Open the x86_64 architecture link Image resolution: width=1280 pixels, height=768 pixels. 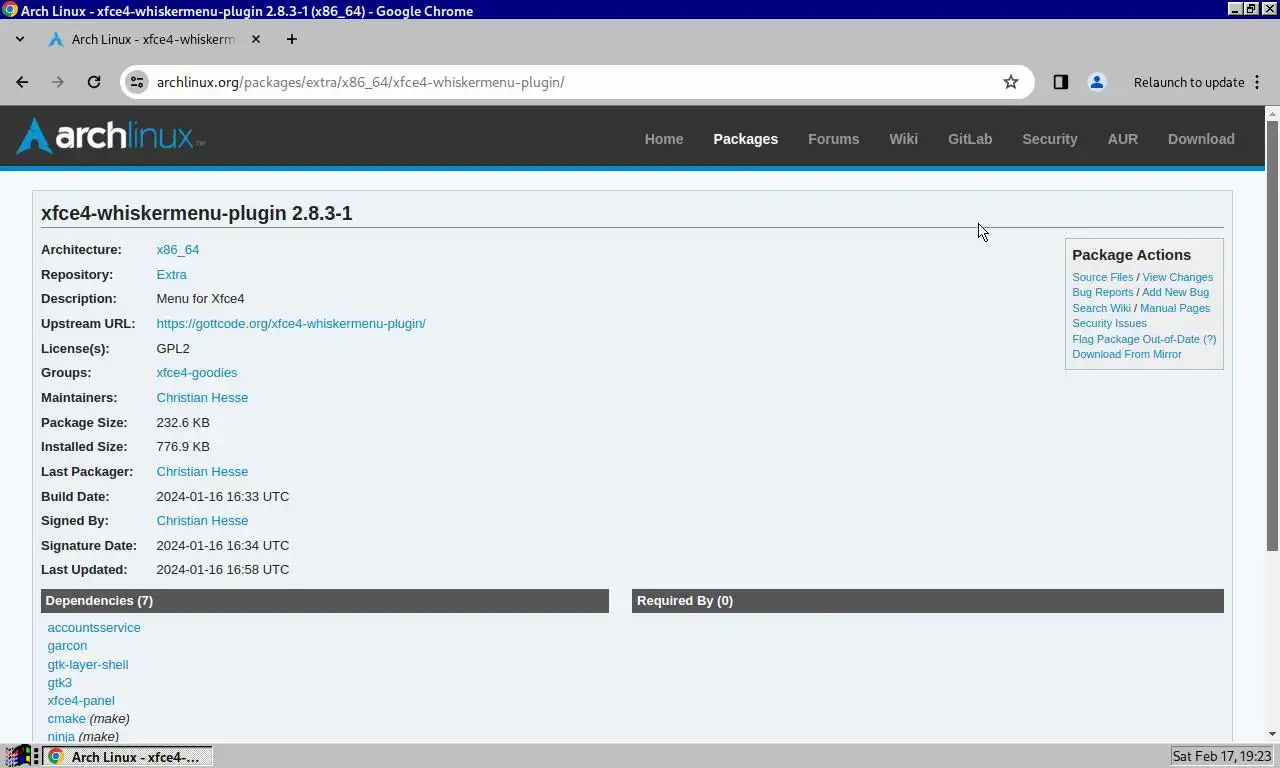click(x=177, y=250)
